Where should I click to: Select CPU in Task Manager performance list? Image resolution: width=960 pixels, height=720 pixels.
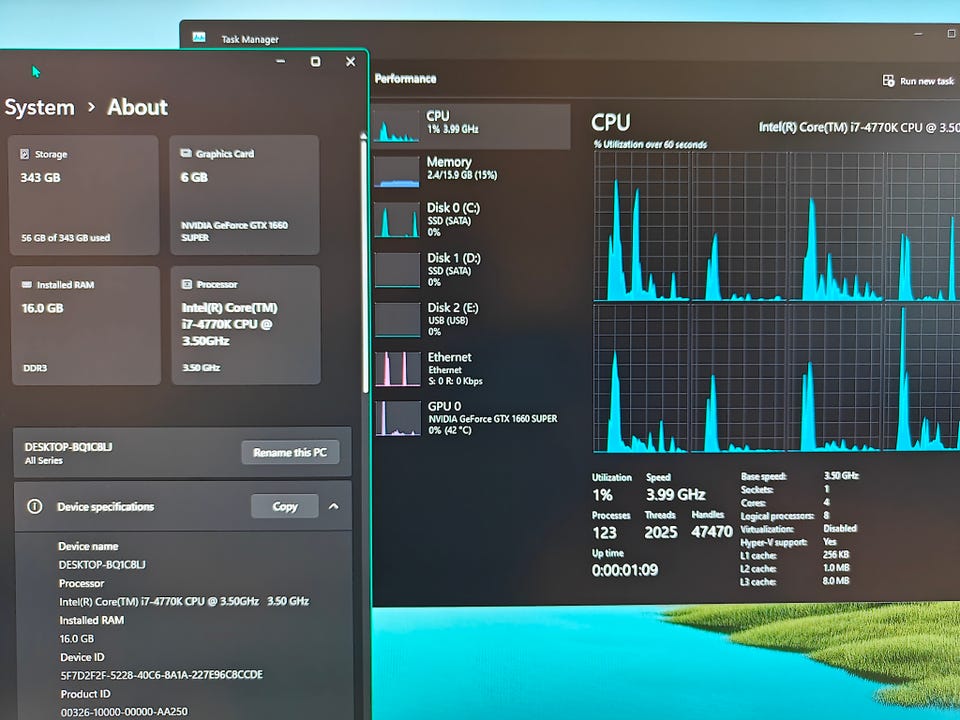click(471, 126)
